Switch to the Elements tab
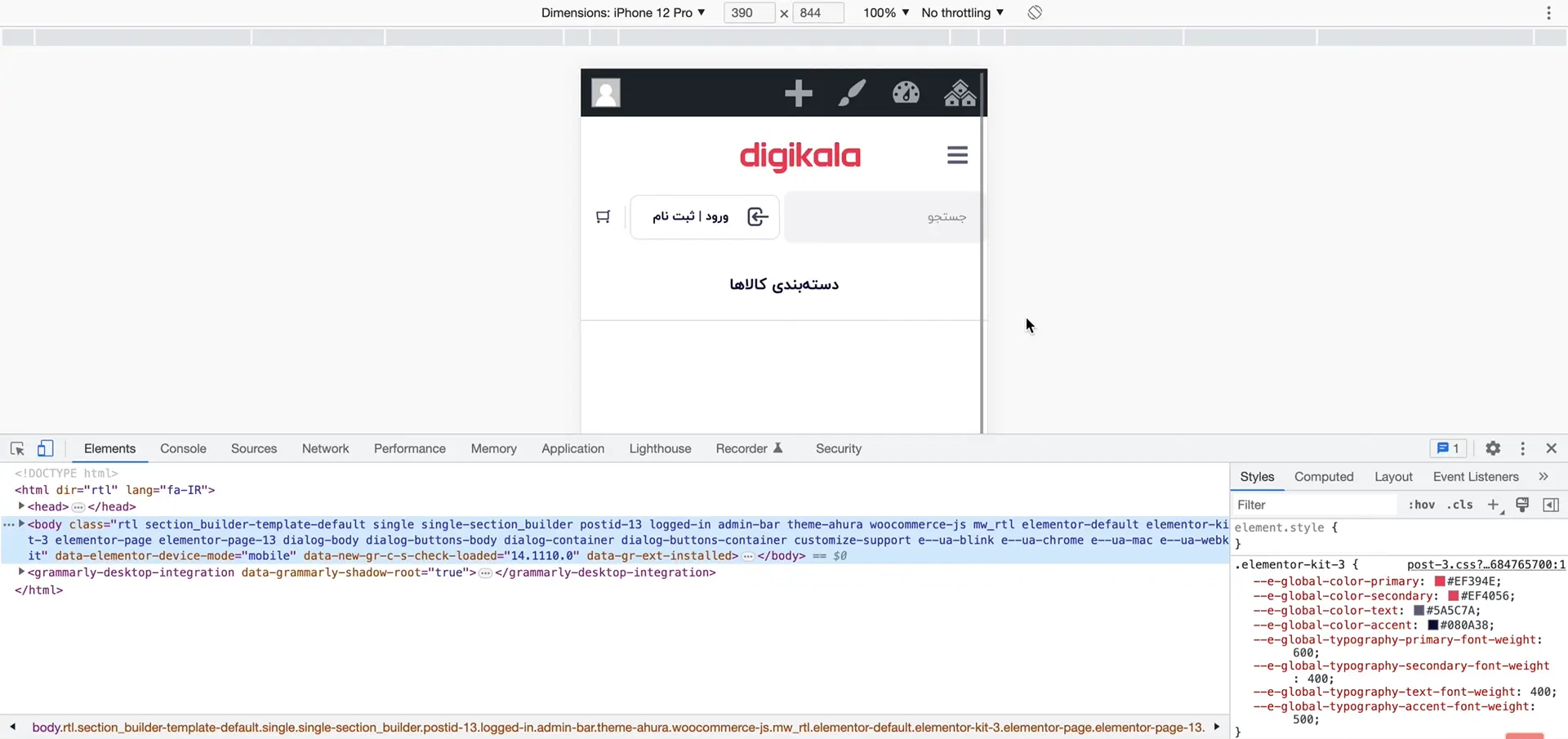The width and height of the screenshot is (1568, 739). coord(109,448)
